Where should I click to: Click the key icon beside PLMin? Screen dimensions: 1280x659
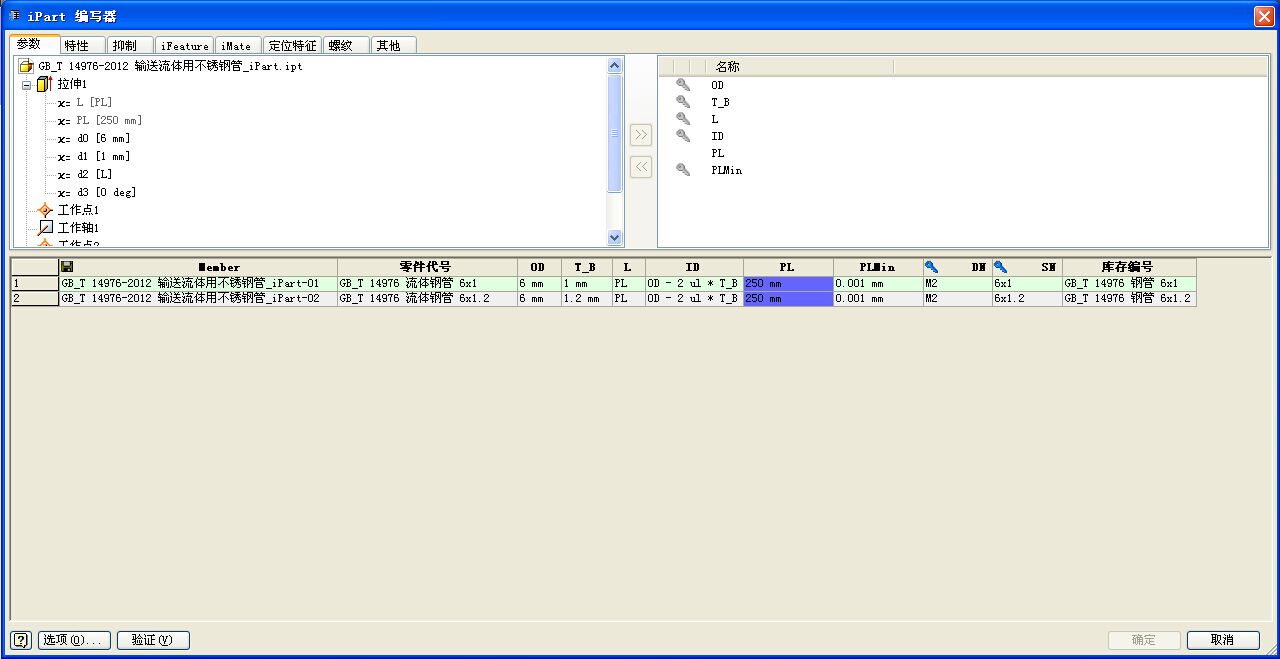(683, 170)
